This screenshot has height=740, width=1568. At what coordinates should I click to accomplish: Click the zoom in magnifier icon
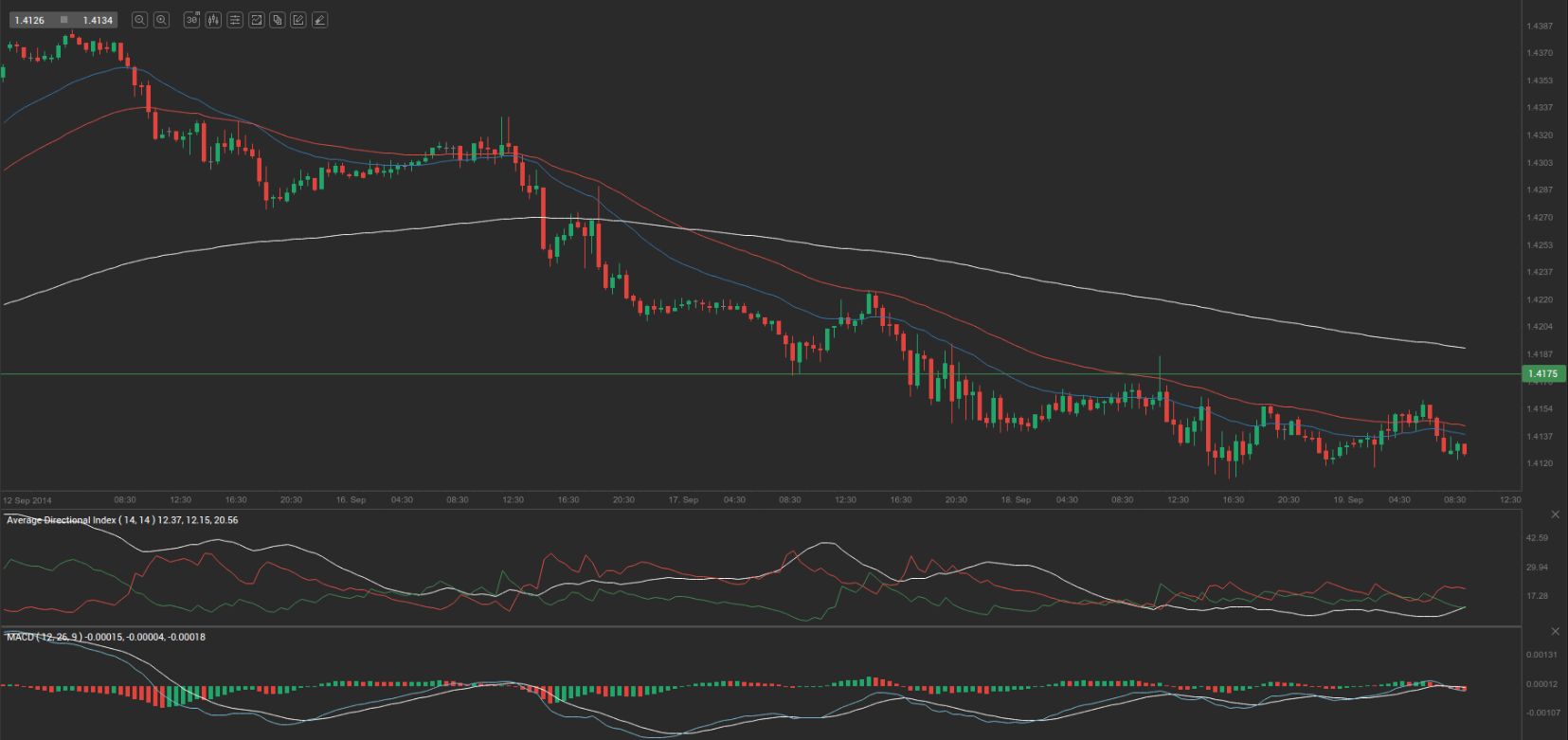coord(161,20)
